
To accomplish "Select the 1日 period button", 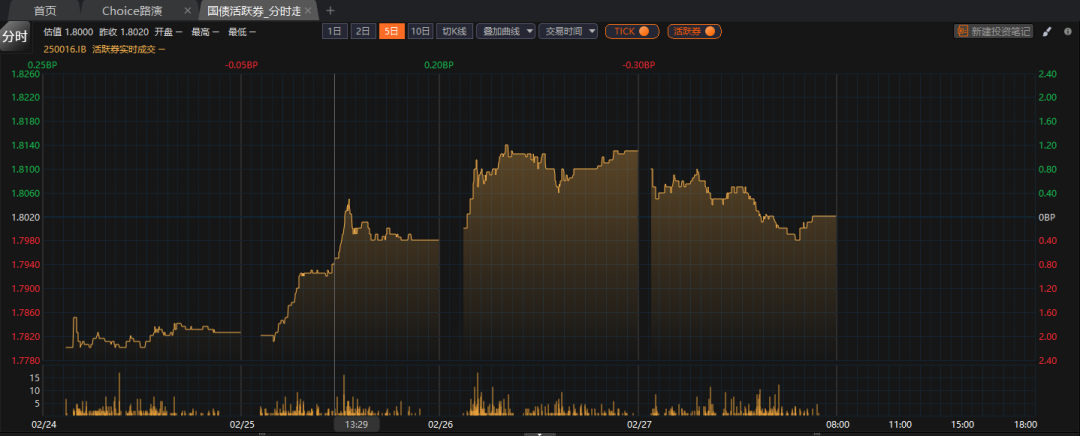I will [x=334, y=31].
